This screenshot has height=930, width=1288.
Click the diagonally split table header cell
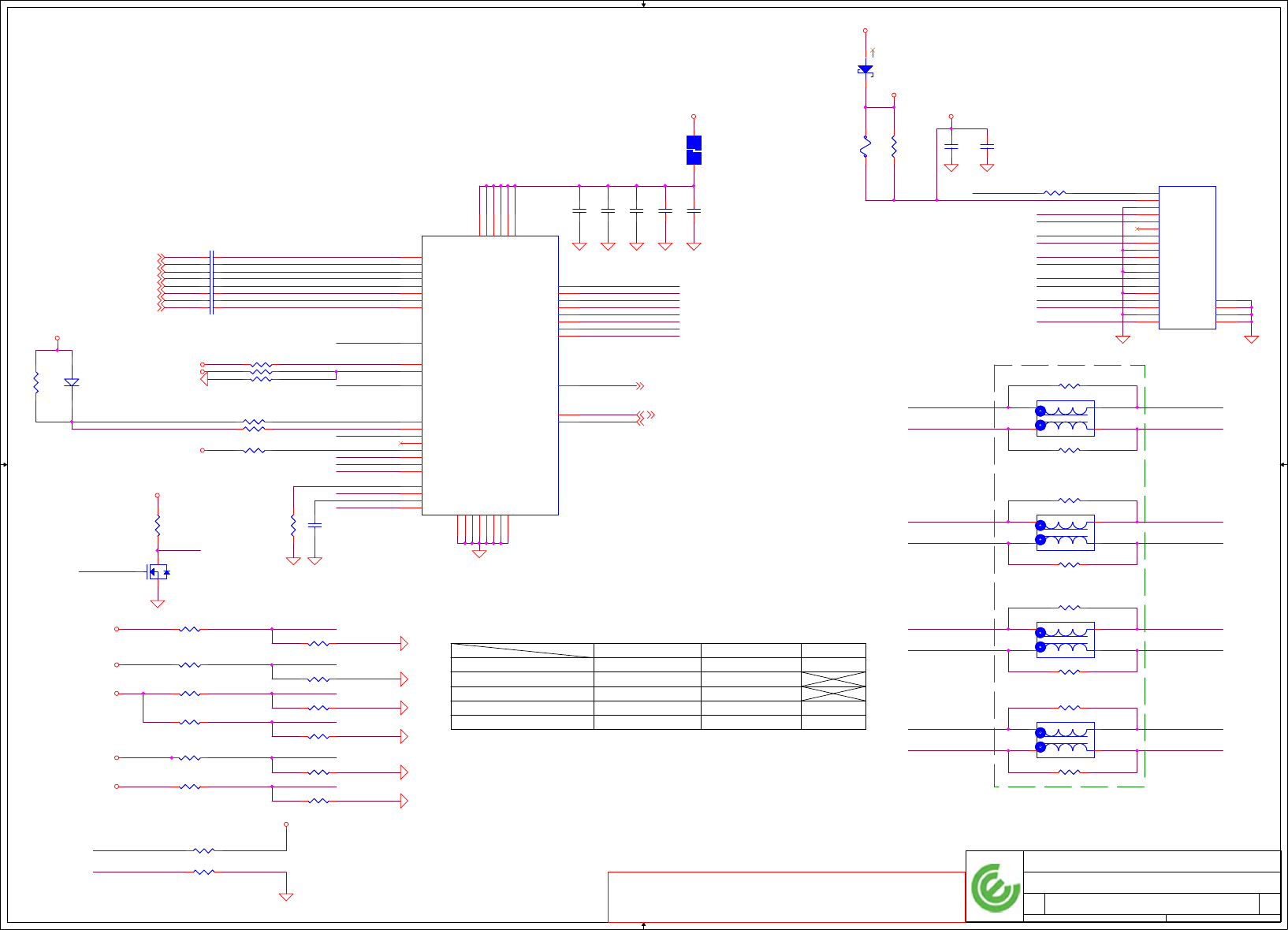coord(522,650)
